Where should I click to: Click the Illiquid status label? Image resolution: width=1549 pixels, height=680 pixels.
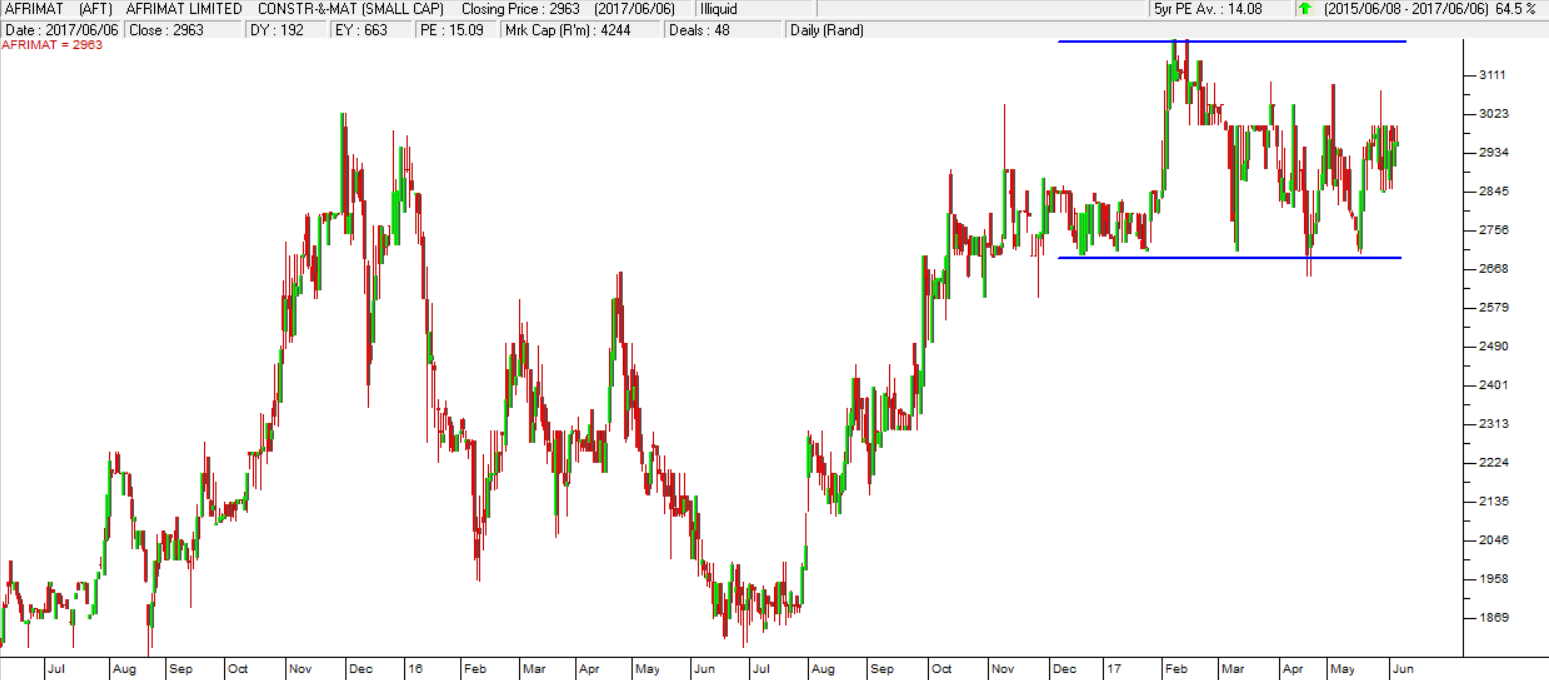point(718,9)
